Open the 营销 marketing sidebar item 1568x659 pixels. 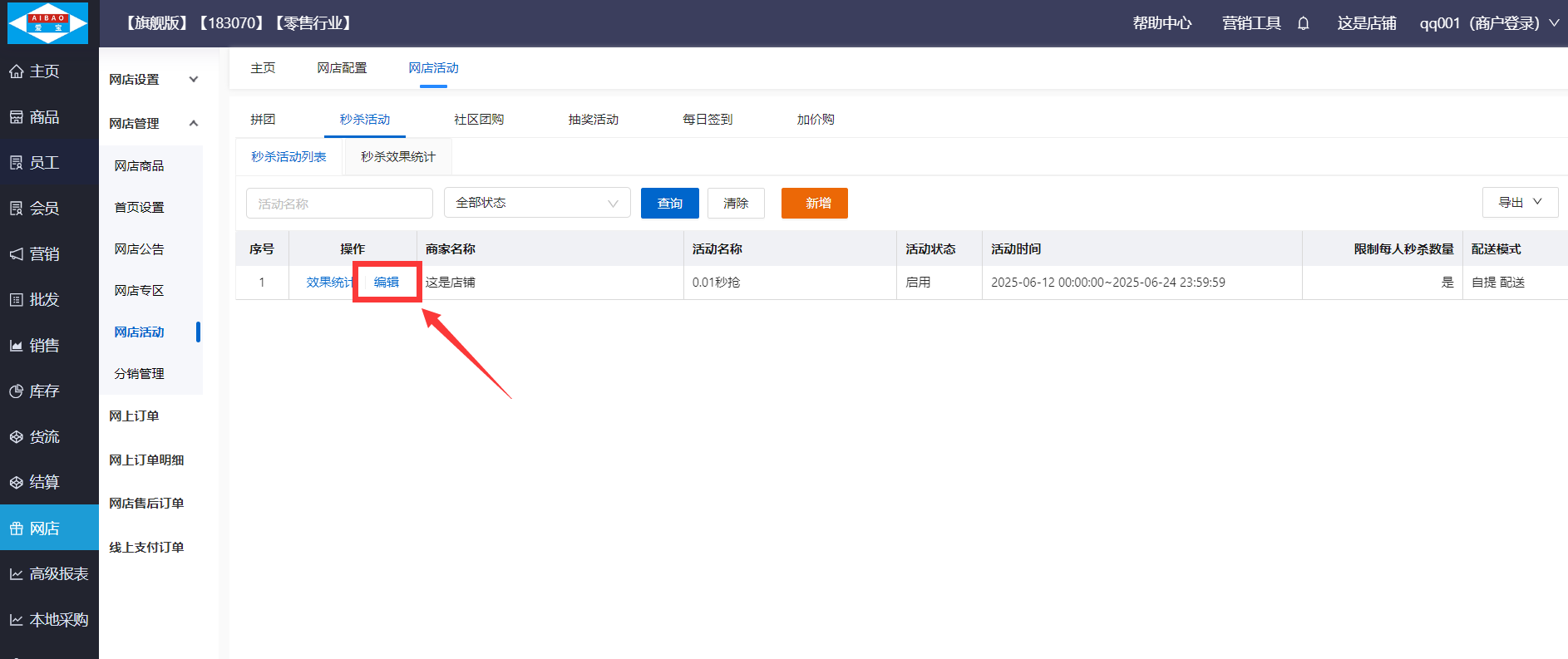tap(35, 254)
